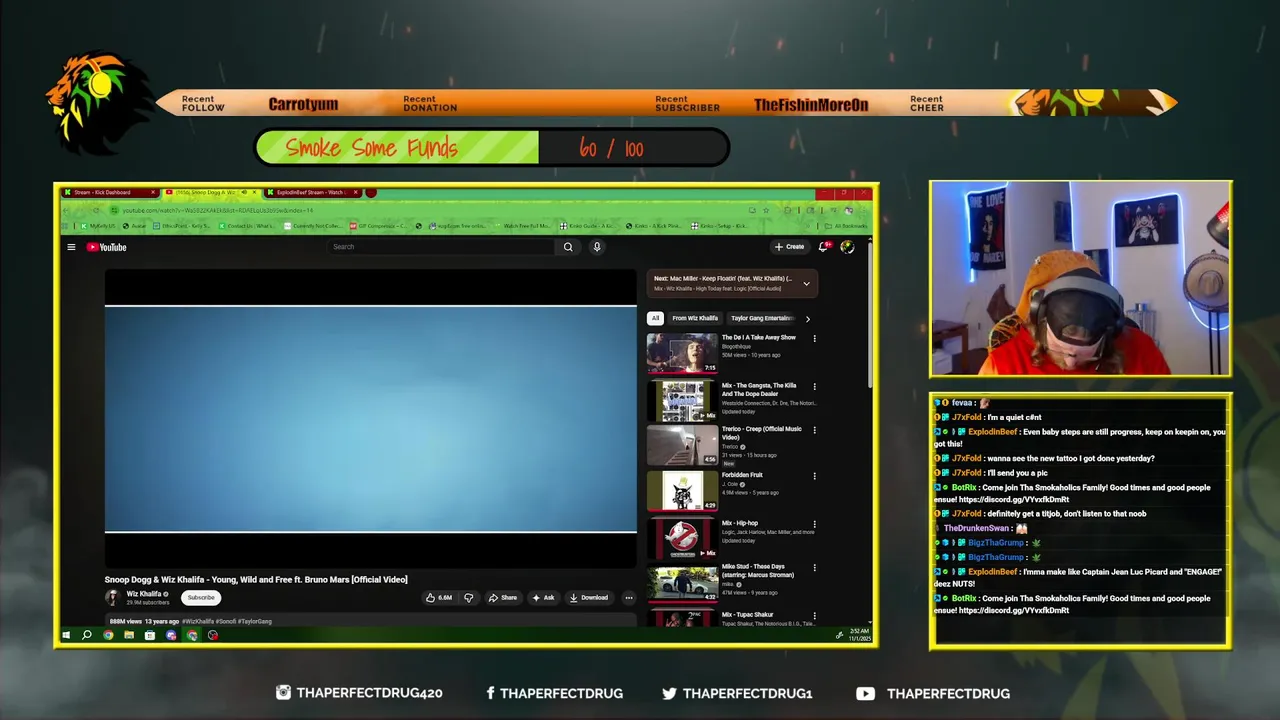Subscribe to Wiz Khalifa channel

[201, 597]
